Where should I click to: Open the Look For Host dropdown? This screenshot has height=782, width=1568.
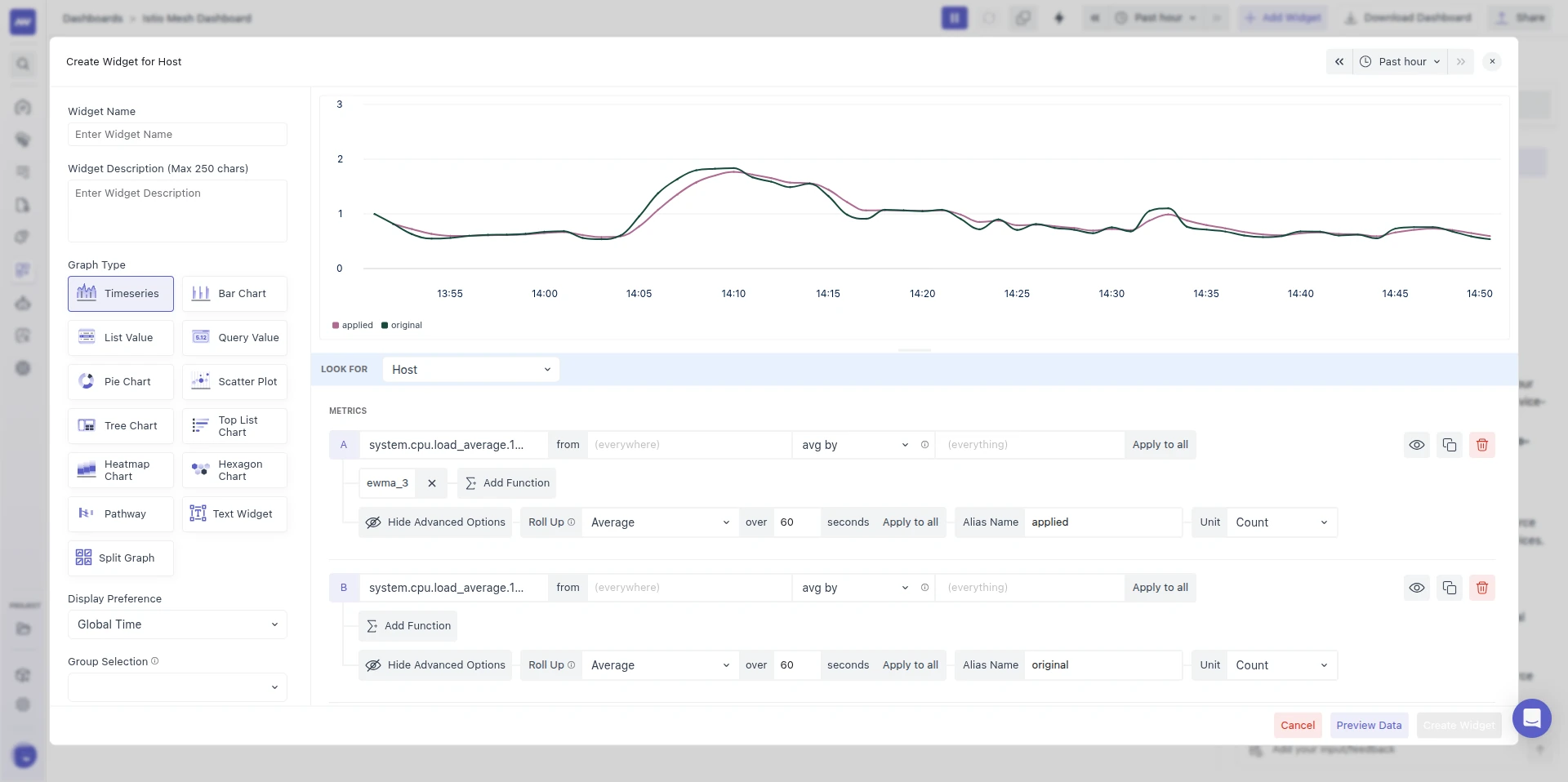(x=471, y=370)
